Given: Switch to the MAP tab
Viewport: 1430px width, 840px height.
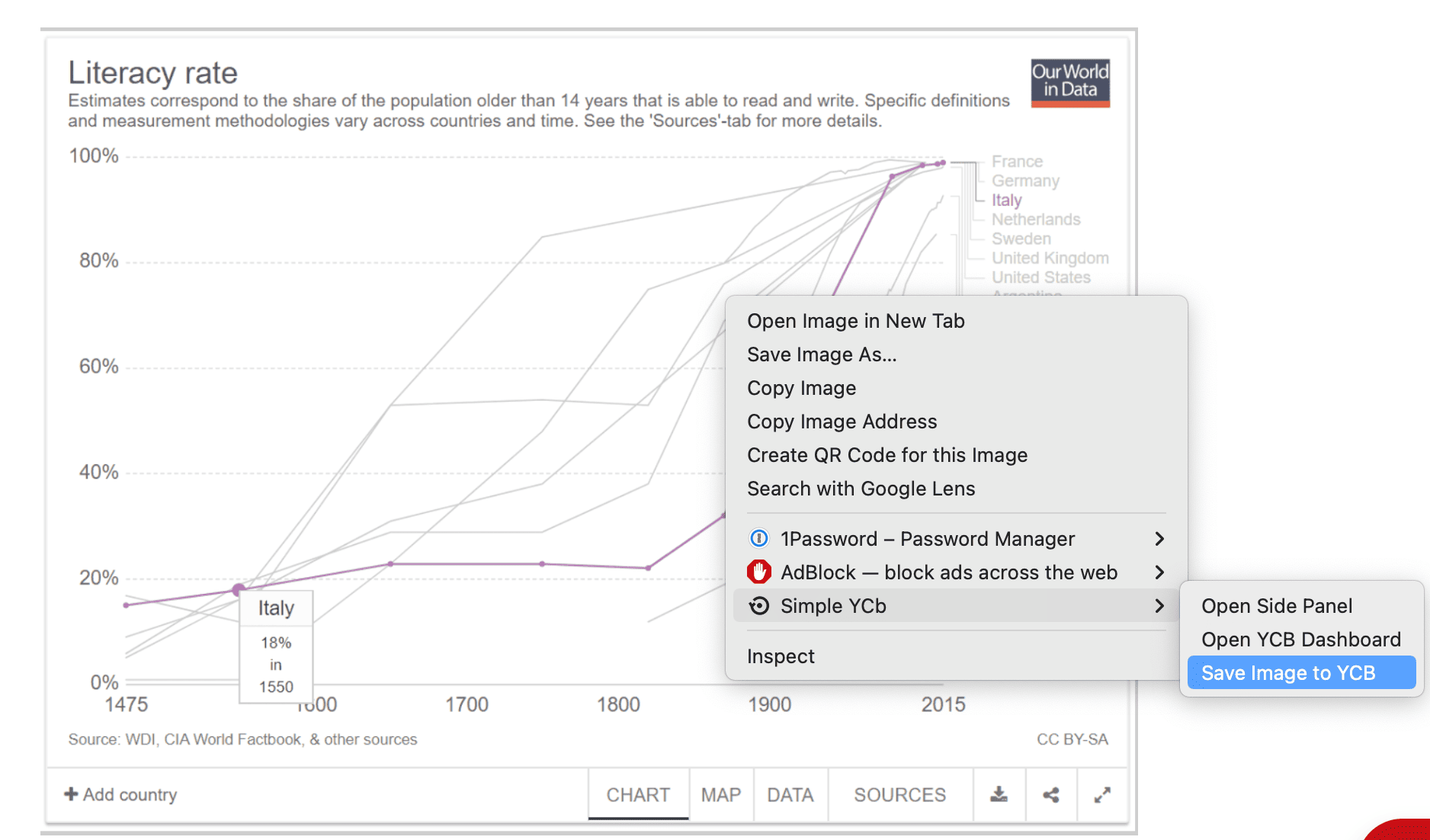Looking at the screenshot, I should [x=720, y=795].
